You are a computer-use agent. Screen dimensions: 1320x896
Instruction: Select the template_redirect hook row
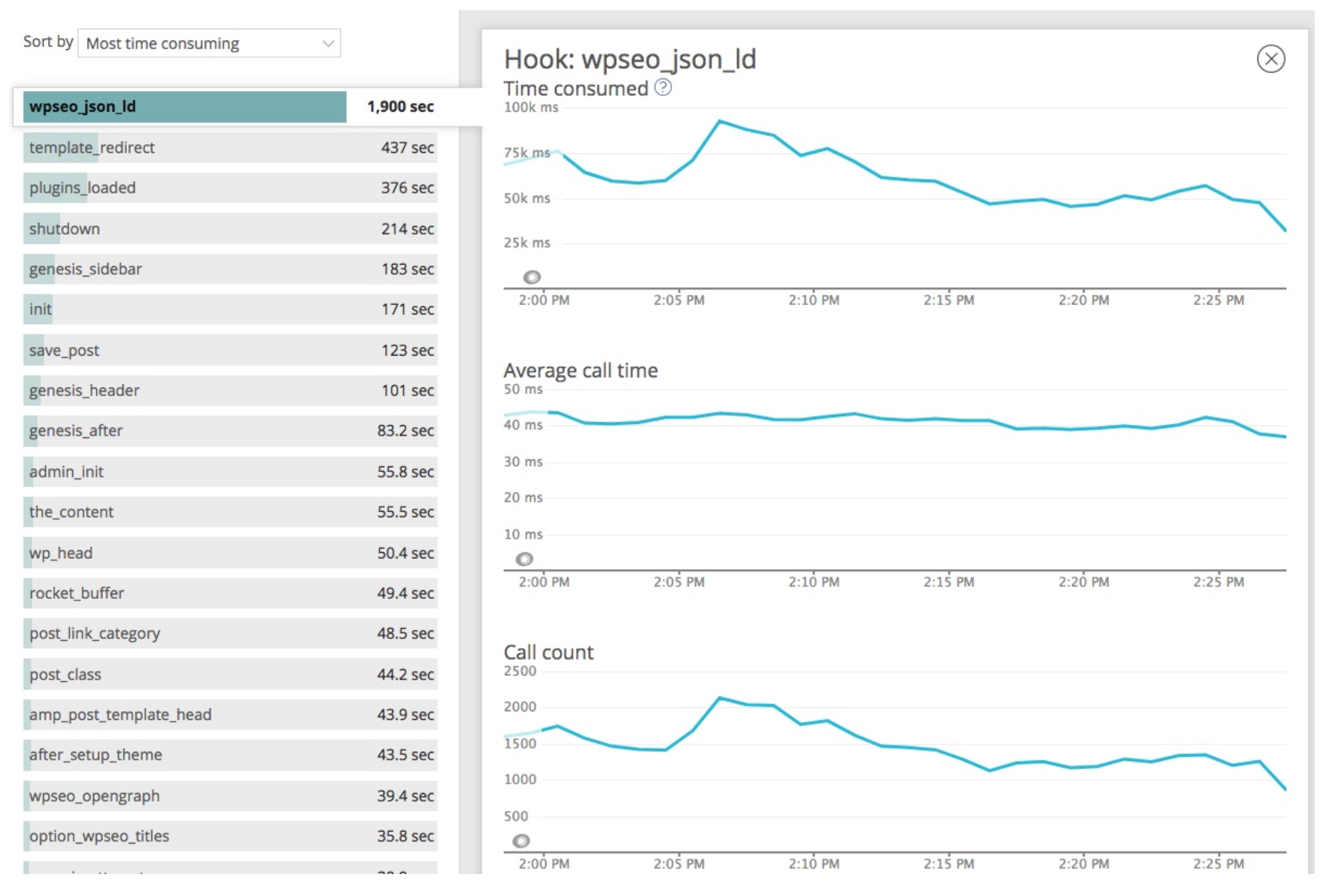pyautogui.click(x=230, y=148)
